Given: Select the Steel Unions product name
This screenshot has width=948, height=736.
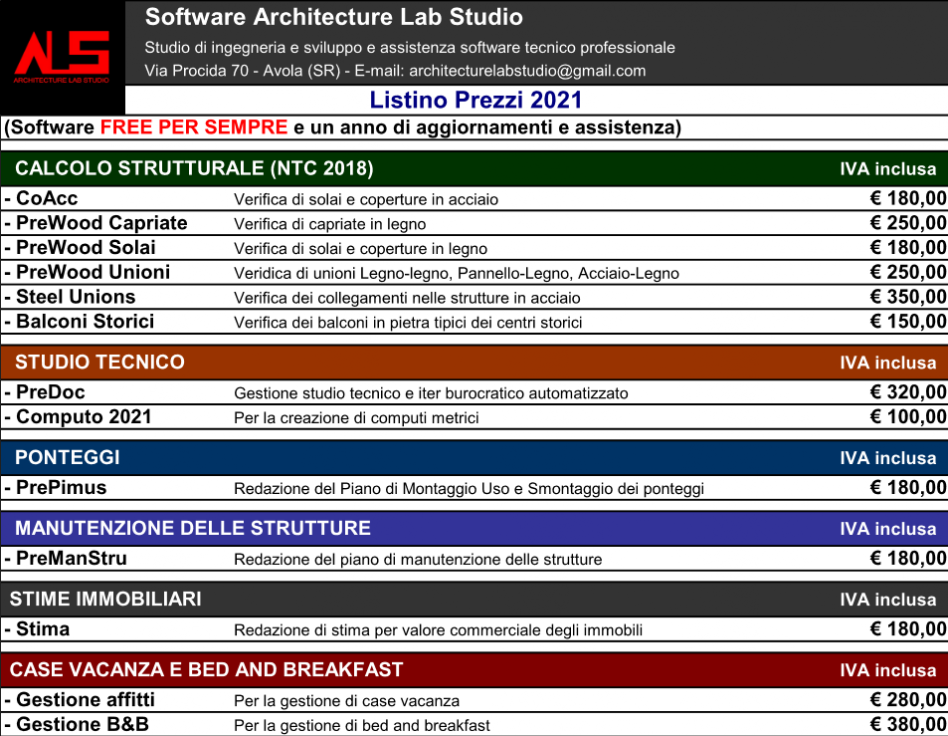Looking at the screenshot, I should [76, 297].
